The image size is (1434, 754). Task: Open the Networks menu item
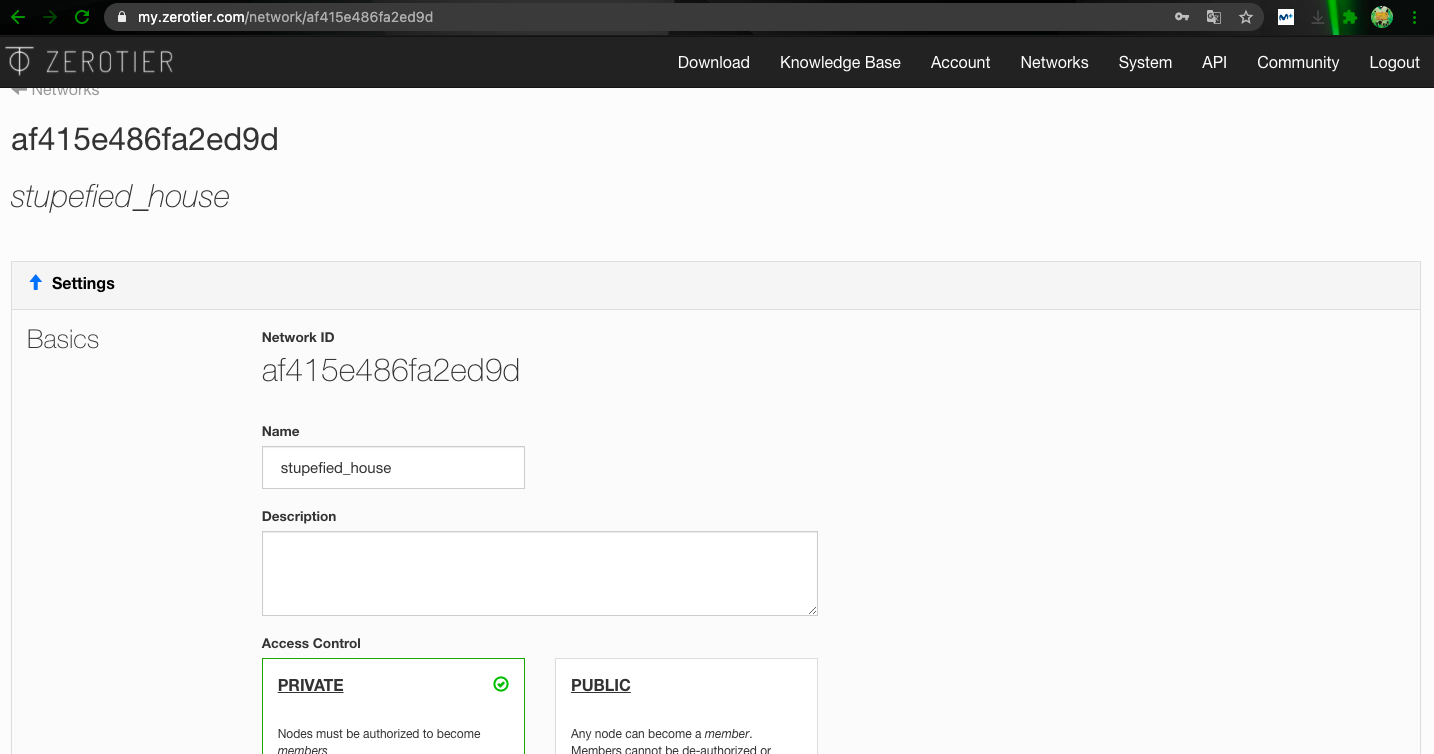1054,62
